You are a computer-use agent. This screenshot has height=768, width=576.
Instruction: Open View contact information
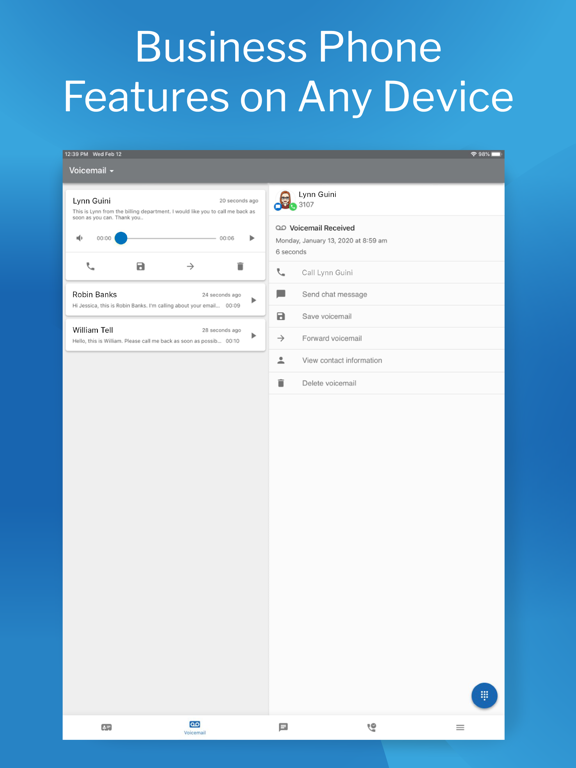click(386, 360)
